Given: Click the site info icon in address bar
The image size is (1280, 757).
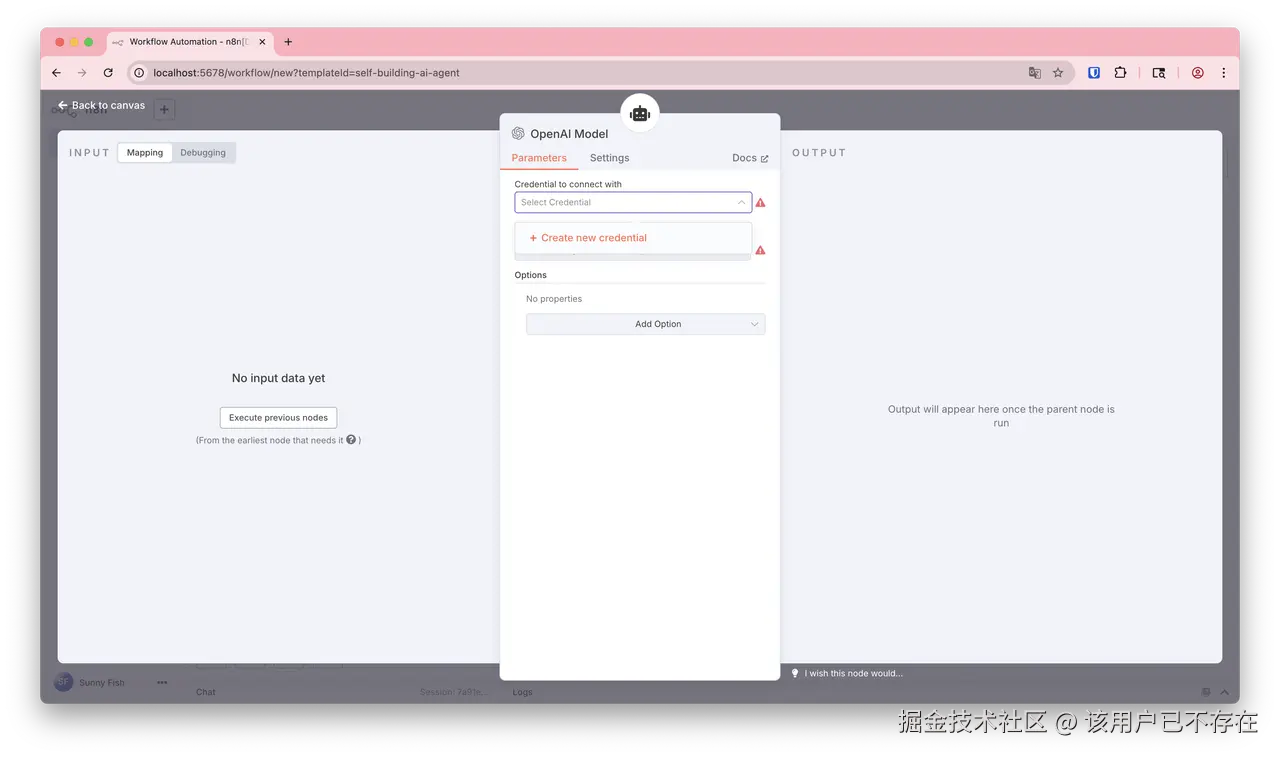Looking at the screenshot, I should coord(139,73).
